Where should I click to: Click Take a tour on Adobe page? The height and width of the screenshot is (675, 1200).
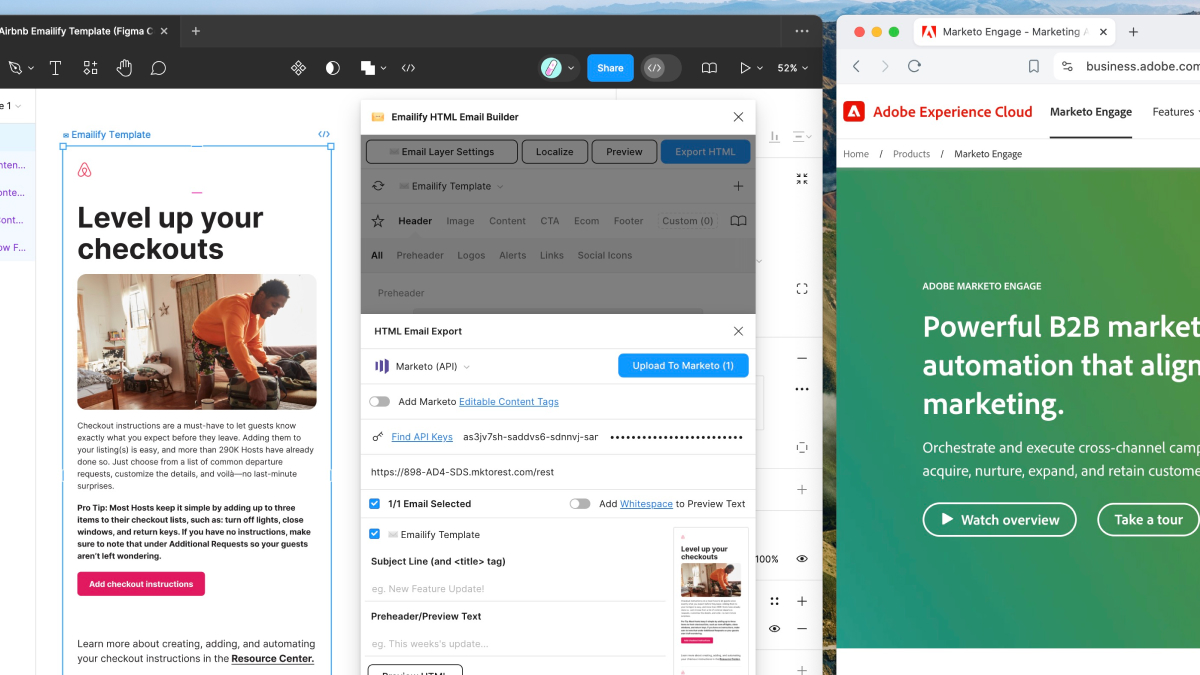point(1148,520)
